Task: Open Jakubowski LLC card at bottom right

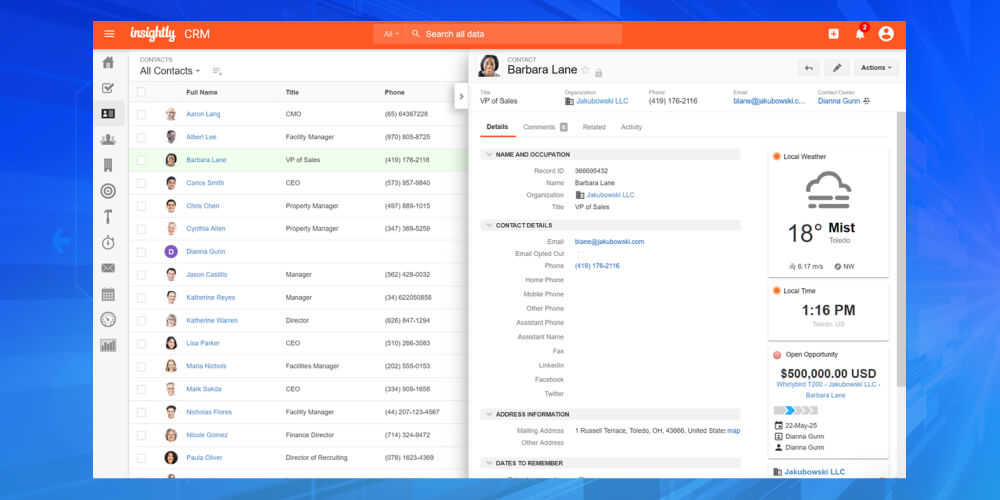Action: pos(814,472)
